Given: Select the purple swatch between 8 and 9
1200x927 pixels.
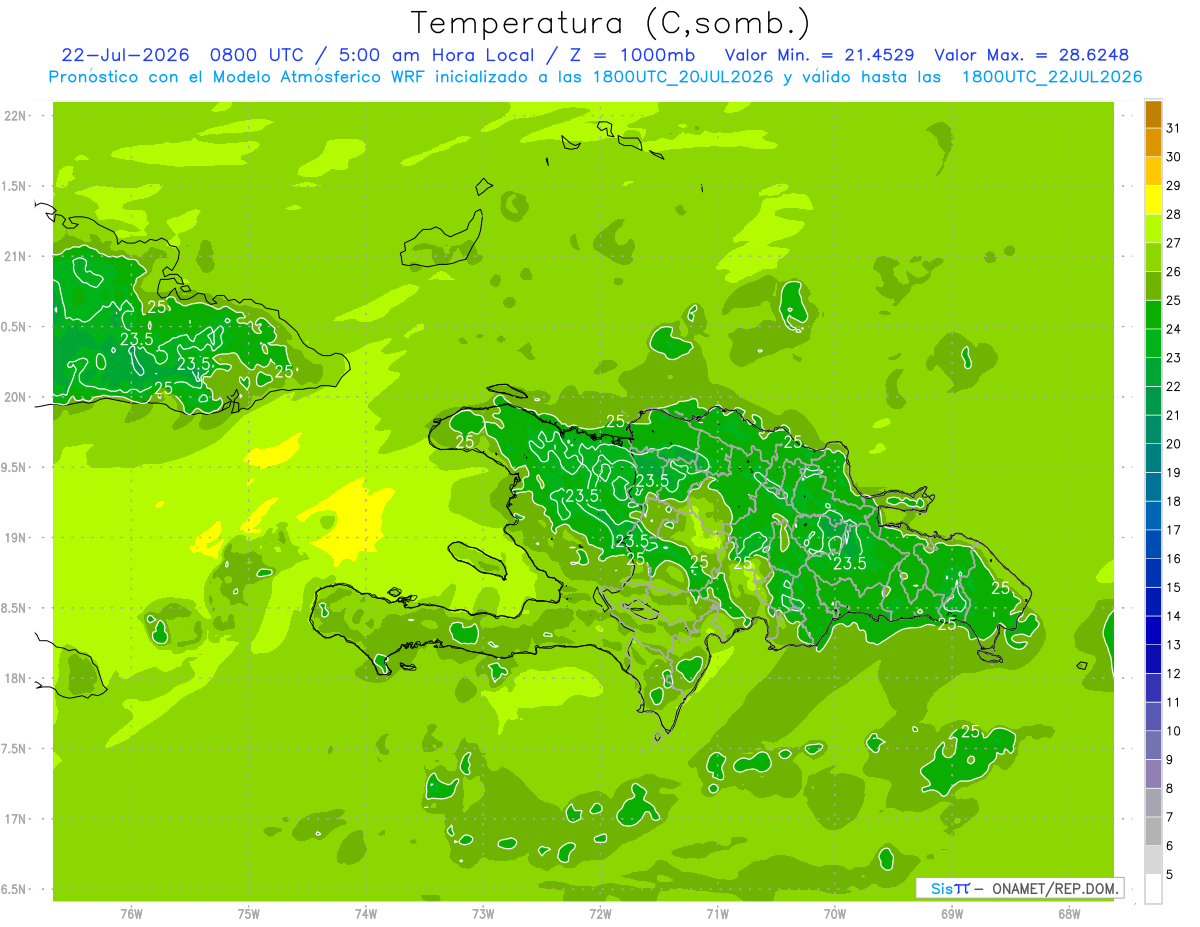Looking at the screenshot, I should pos(1153,774).
